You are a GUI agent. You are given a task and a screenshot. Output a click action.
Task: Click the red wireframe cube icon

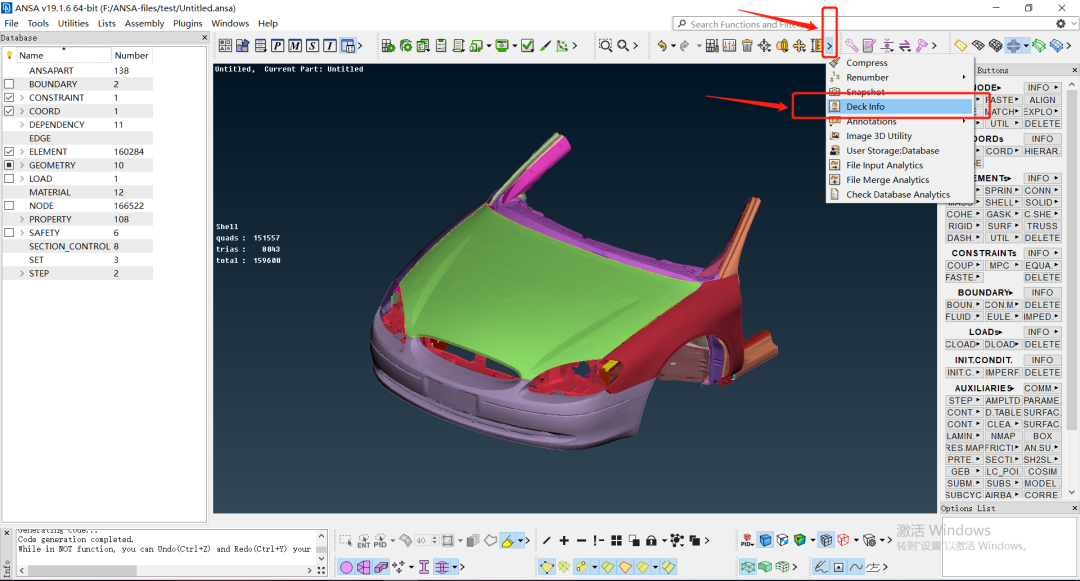844,540
